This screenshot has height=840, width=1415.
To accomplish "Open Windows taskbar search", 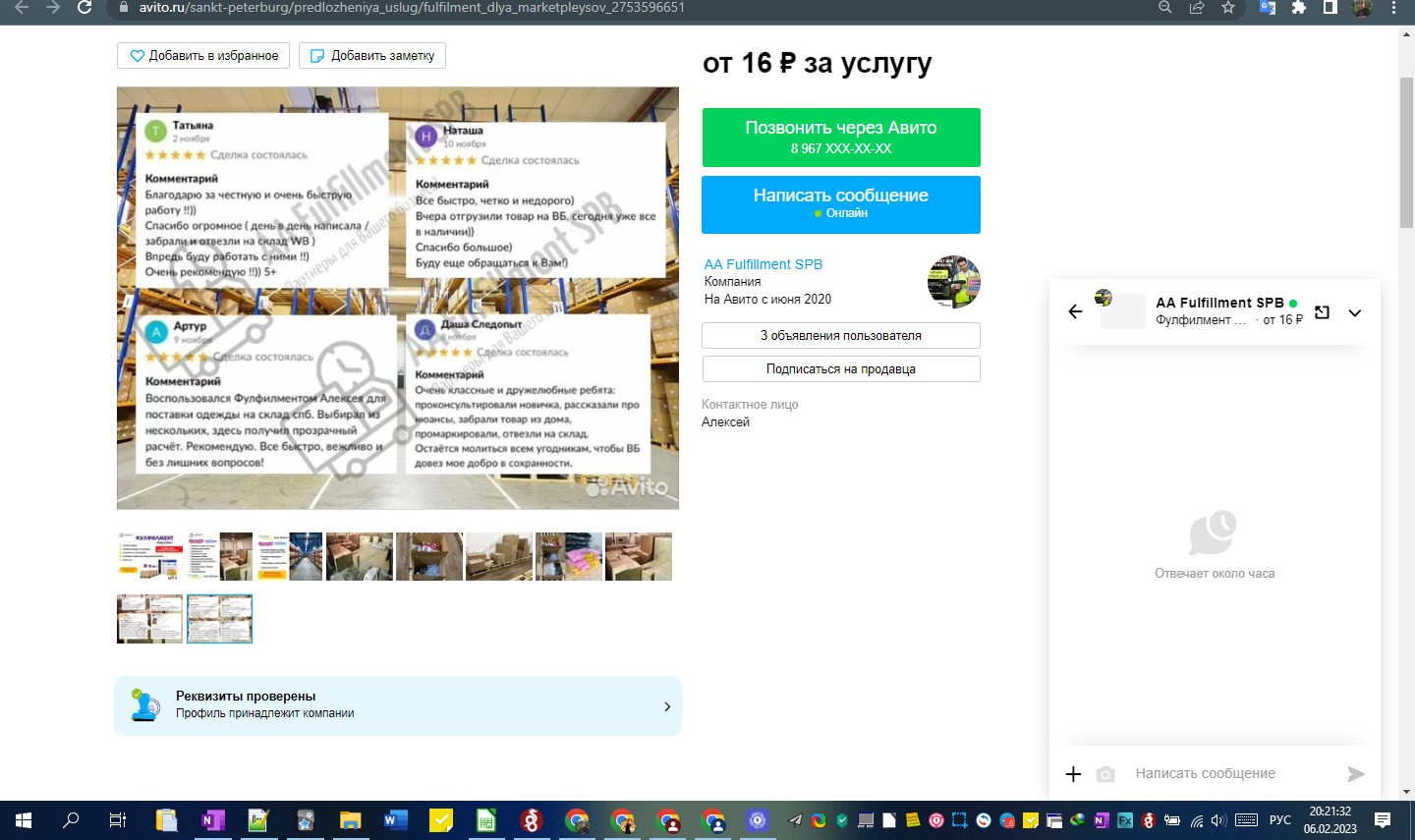I will 71,819.
